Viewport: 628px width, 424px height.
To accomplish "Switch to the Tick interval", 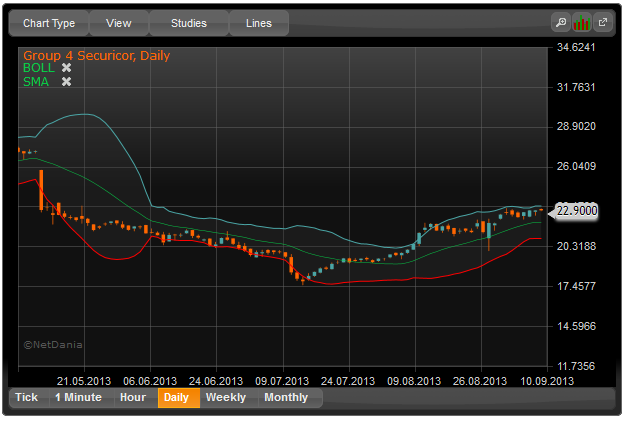I will [27, 398].
